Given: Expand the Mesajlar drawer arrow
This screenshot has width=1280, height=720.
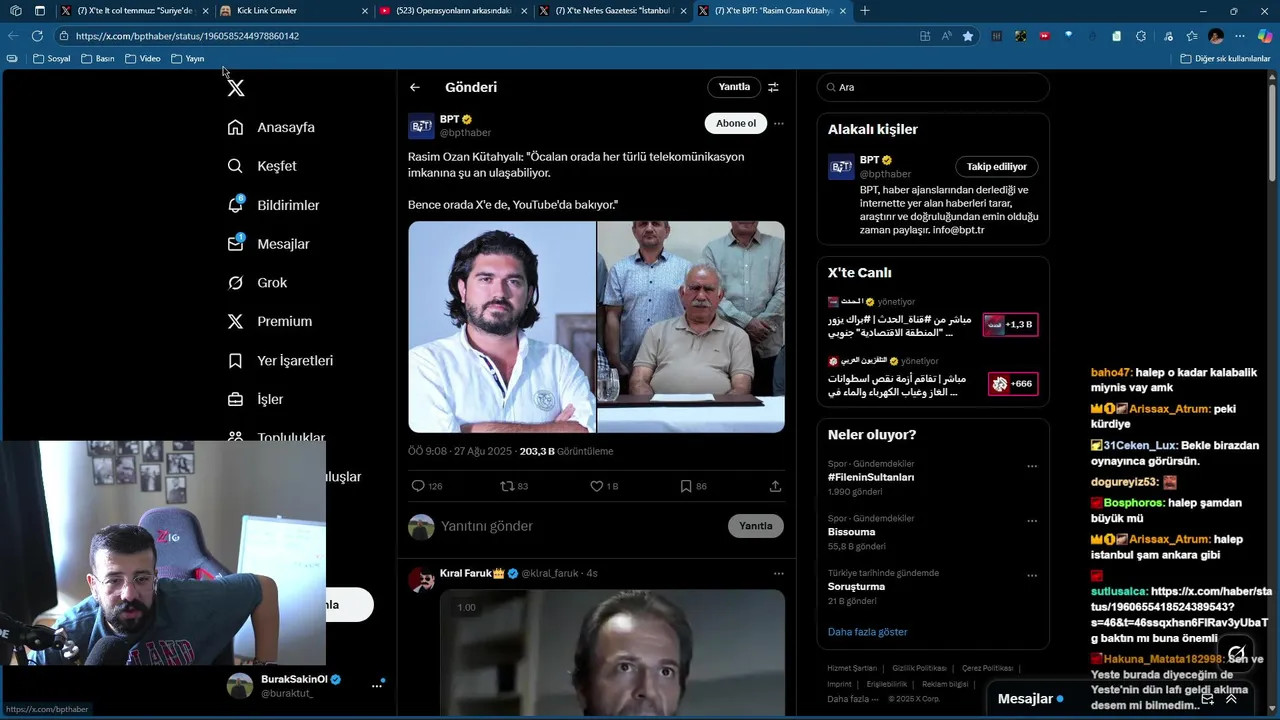Looking at the screenshot, I should click(1231, 699).
